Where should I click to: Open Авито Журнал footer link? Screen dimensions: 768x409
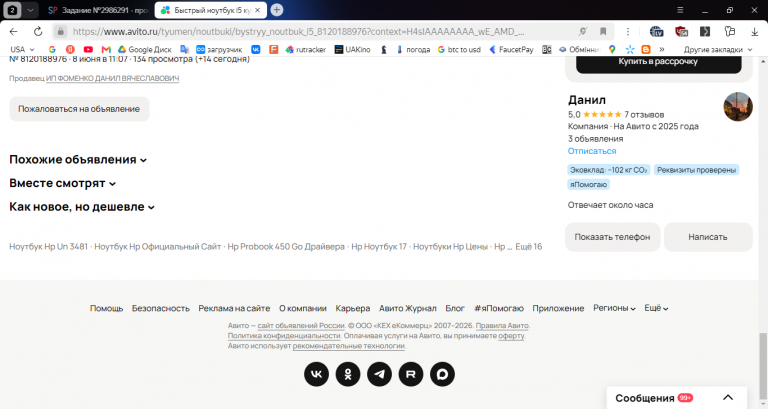click(408, 309)
